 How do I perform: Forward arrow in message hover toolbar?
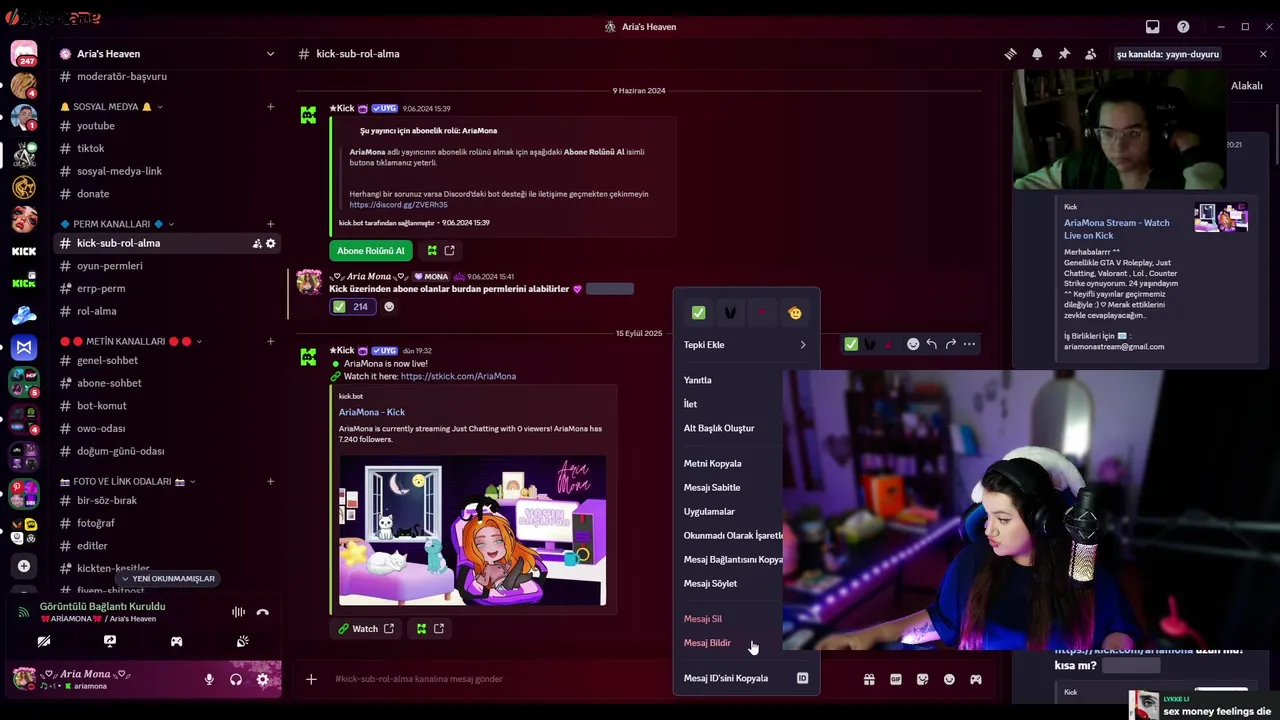click(950, 344)
